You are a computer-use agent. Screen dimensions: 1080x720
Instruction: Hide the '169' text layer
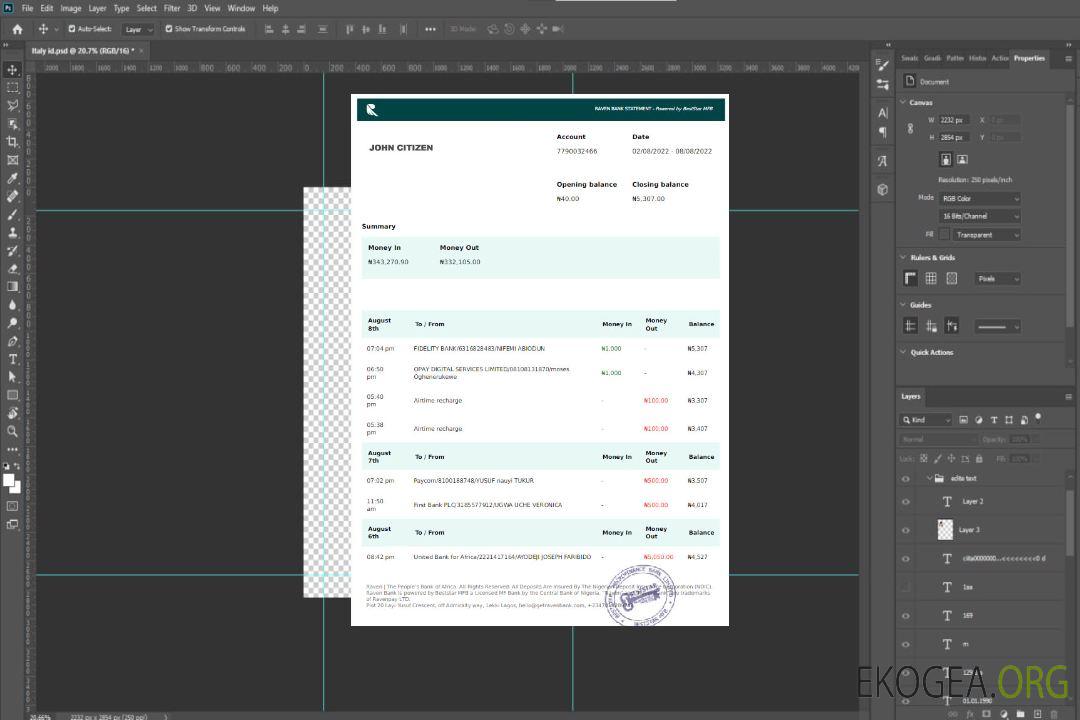click(906, 616)
